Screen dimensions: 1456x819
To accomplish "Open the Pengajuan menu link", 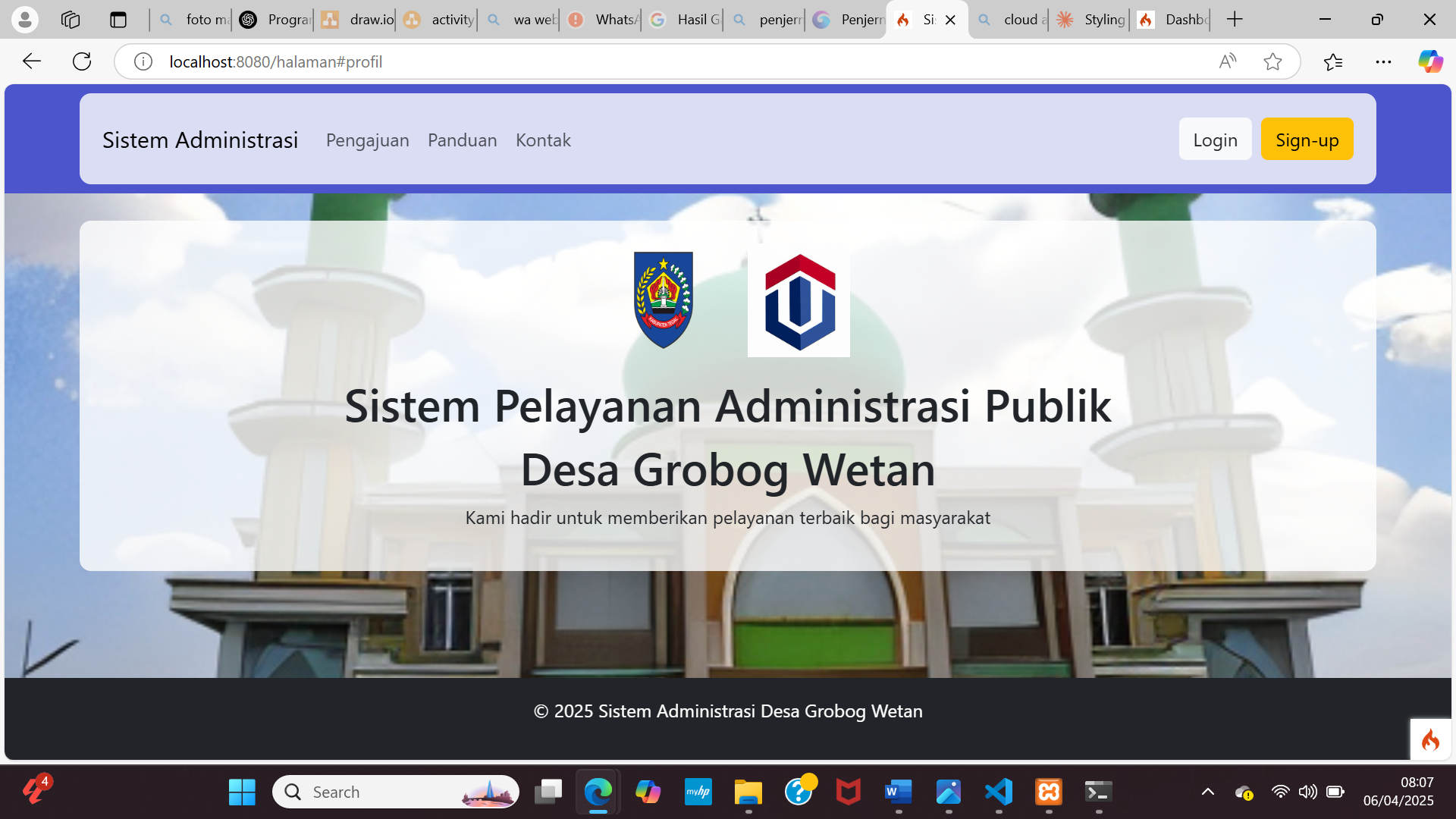I will point(367,140).
